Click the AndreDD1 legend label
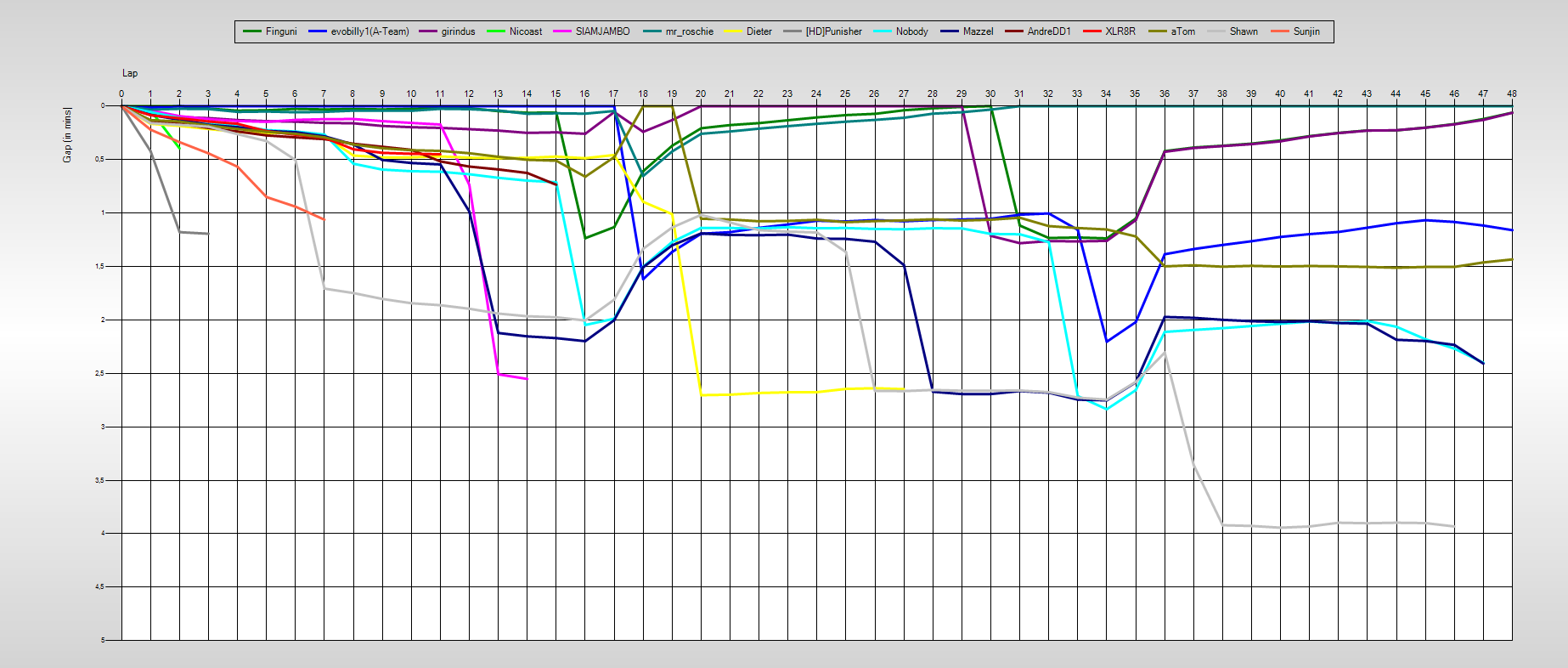 (x=1049, y=31)
